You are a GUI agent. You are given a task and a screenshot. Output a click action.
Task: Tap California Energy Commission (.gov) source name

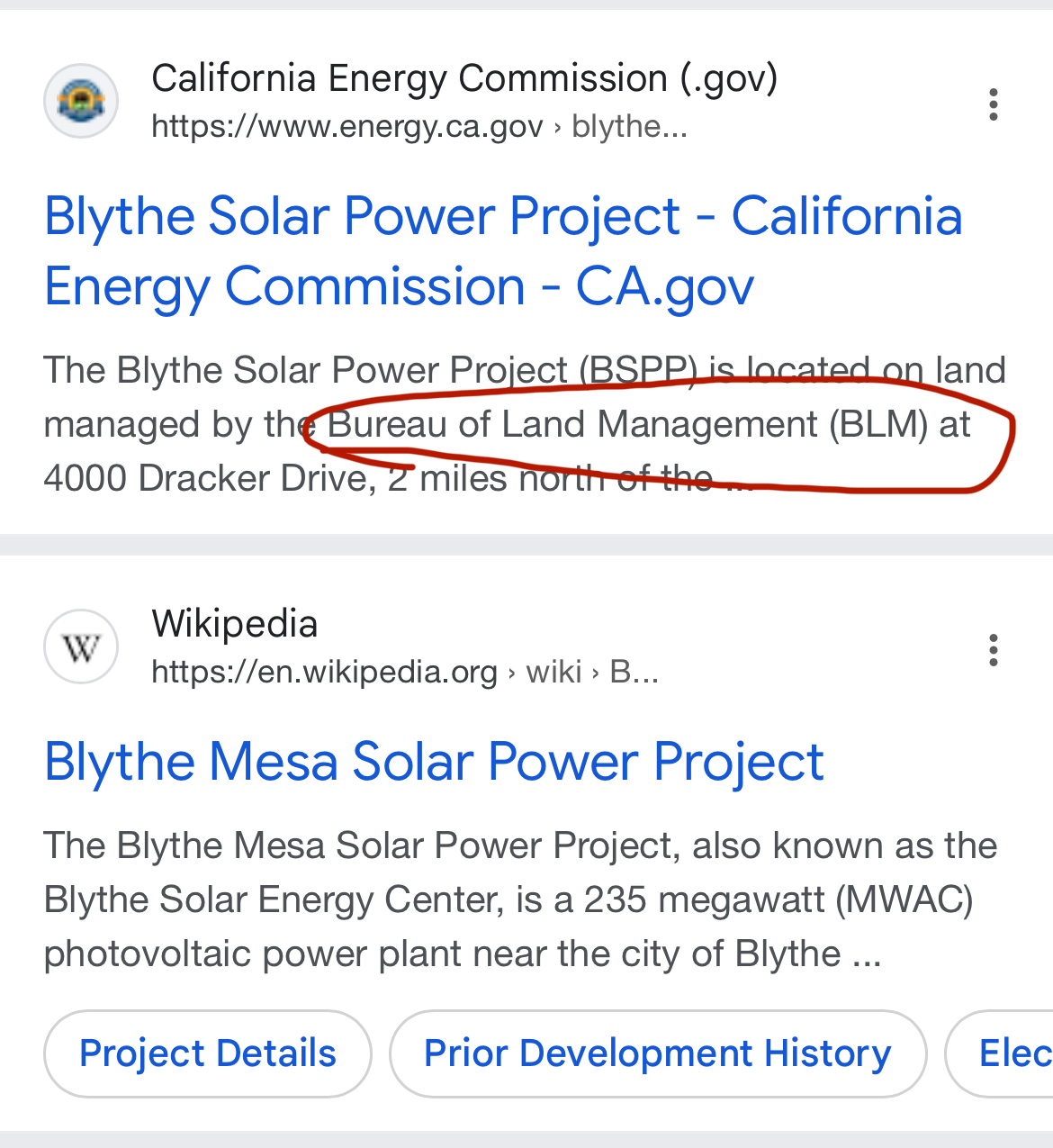pyautogui.click(x=464, y=78)
